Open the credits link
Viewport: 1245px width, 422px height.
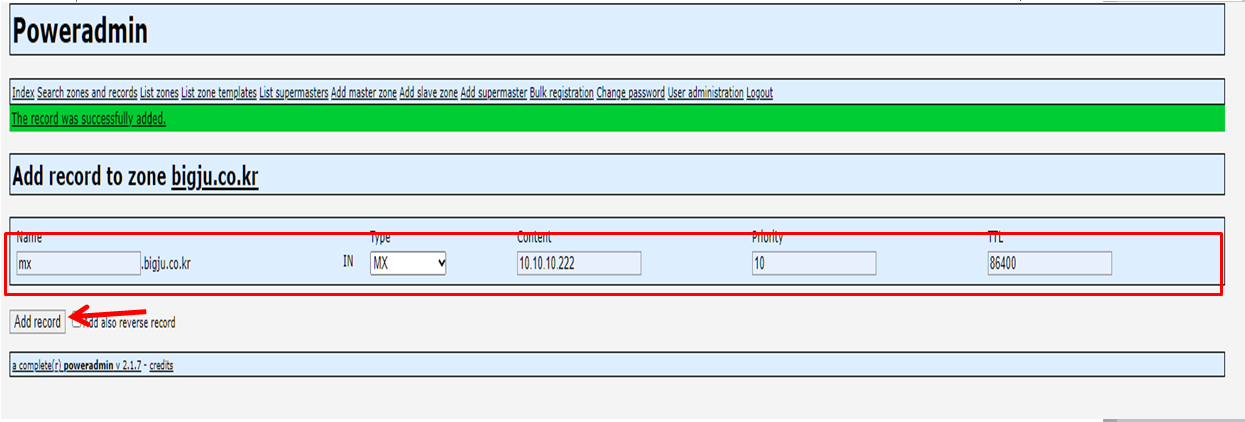tap(161, 366)
